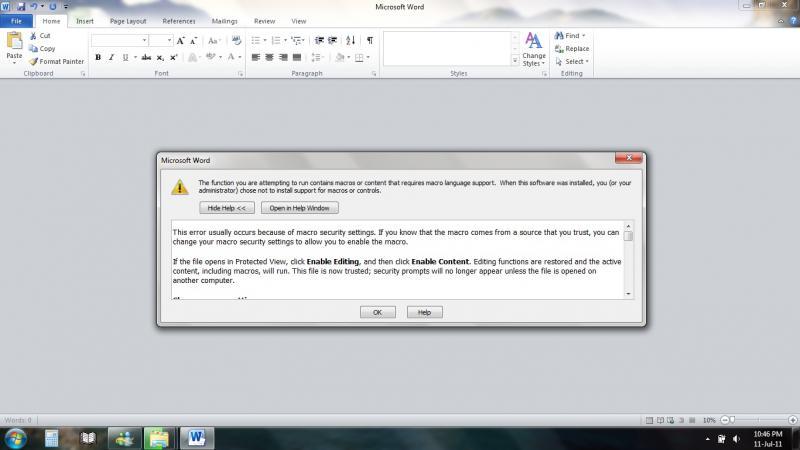The width and height of the screenshot is (800, 450).
Task: Click the Font Color icon
Action: click(x=231, y=57)
